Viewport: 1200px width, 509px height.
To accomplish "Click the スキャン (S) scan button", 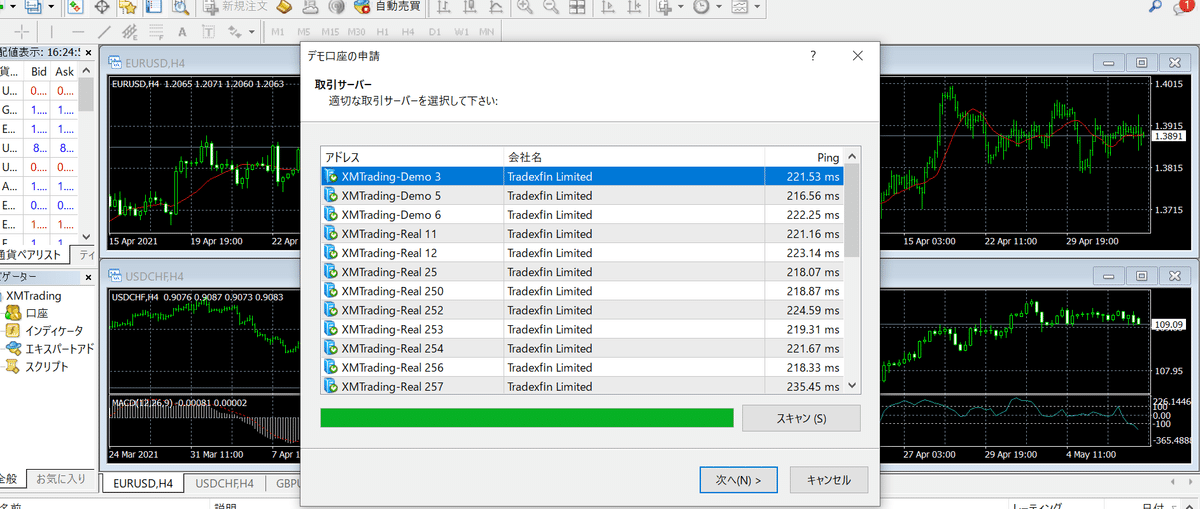I will (801, 418).
